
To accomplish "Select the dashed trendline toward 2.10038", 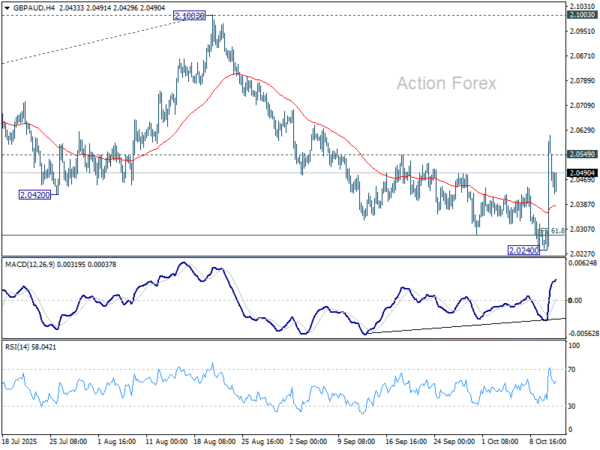I will pyautogui.click(x=94, y=41).
